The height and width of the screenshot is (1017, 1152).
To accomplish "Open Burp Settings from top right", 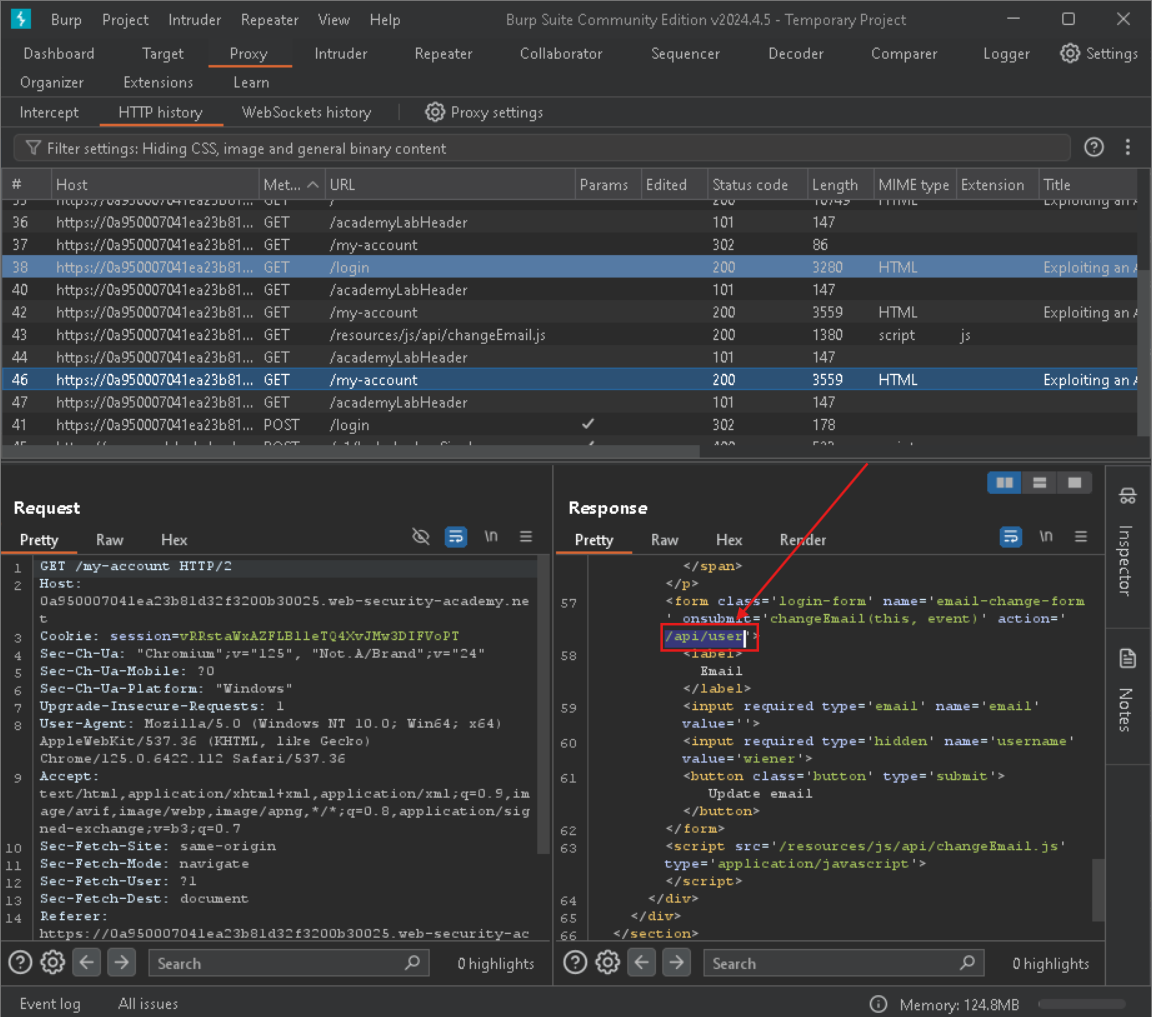I will 1099,54.
